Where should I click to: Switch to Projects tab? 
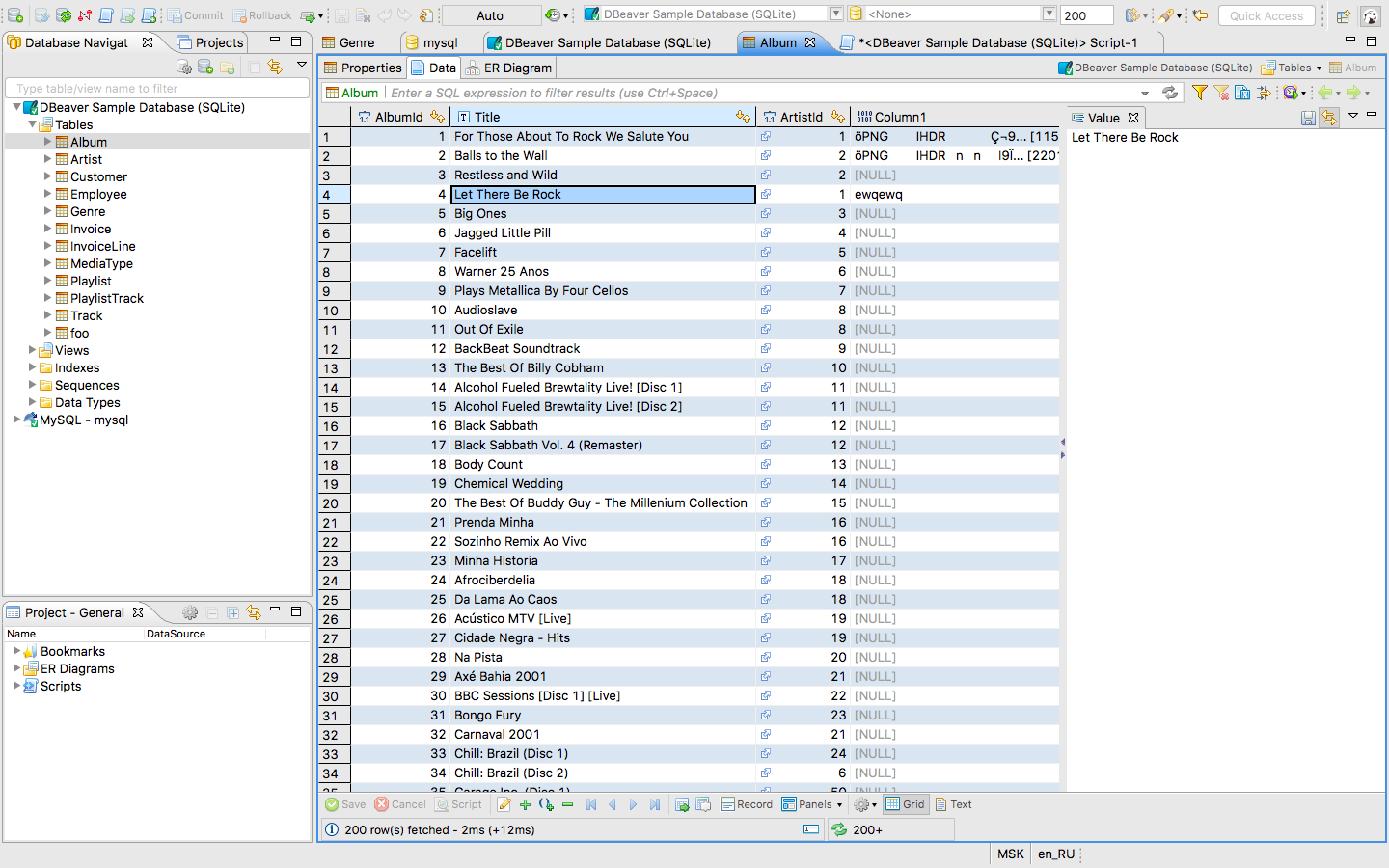211,42
